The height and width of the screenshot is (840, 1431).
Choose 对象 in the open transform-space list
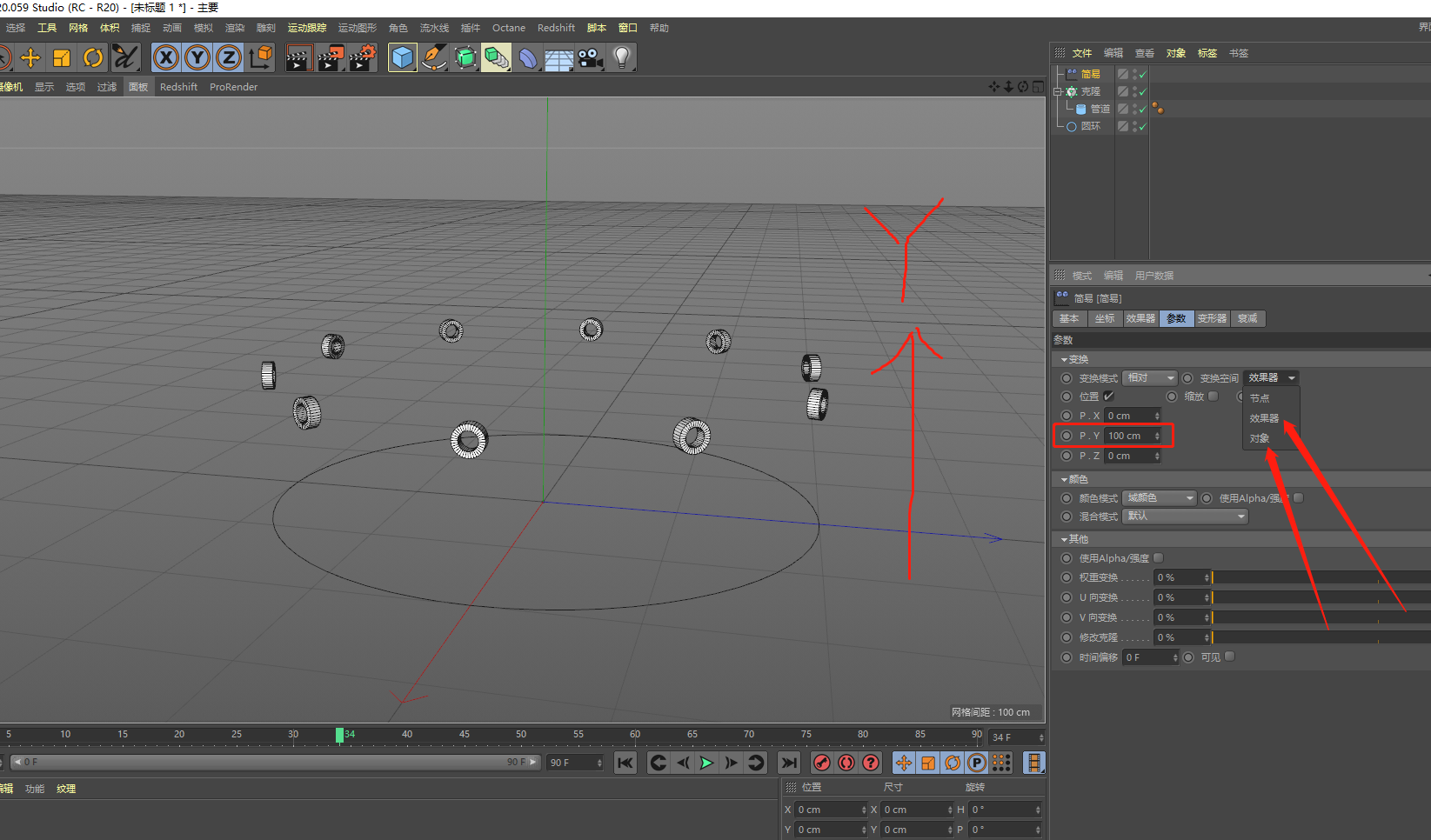[x=1260, y=438]
